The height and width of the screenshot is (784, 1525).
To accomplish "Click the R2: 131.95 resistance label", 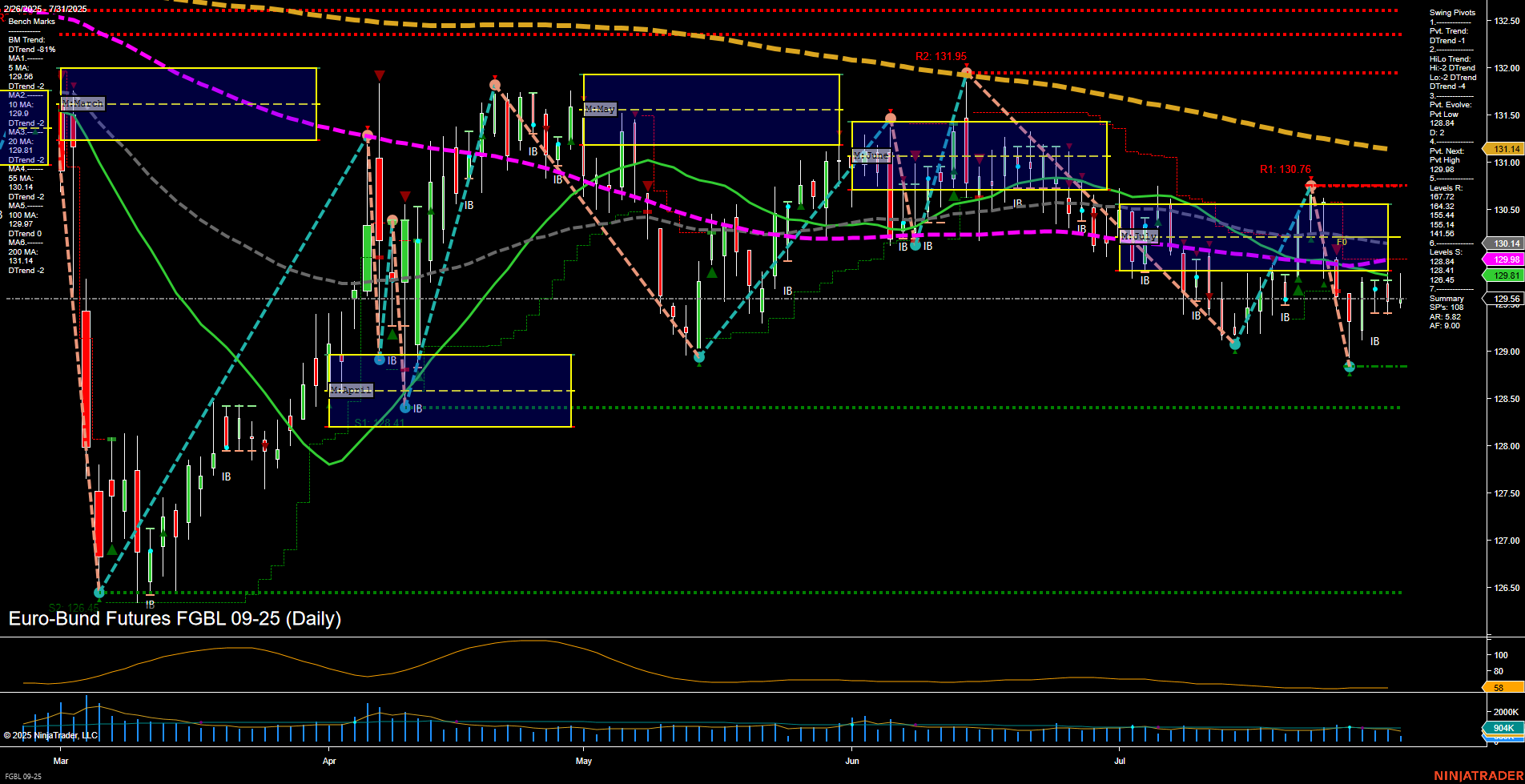I will coord(940,57).
